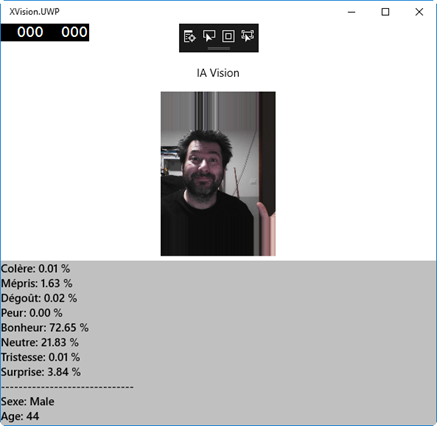
Task: Toggle Display Layout Adorners icon
Action: [228, 36]
